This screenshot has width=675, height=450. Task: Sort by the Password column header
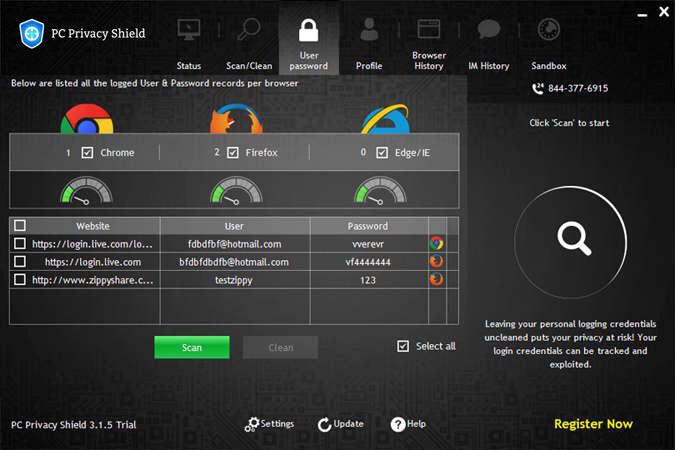(x=368, y=226)
